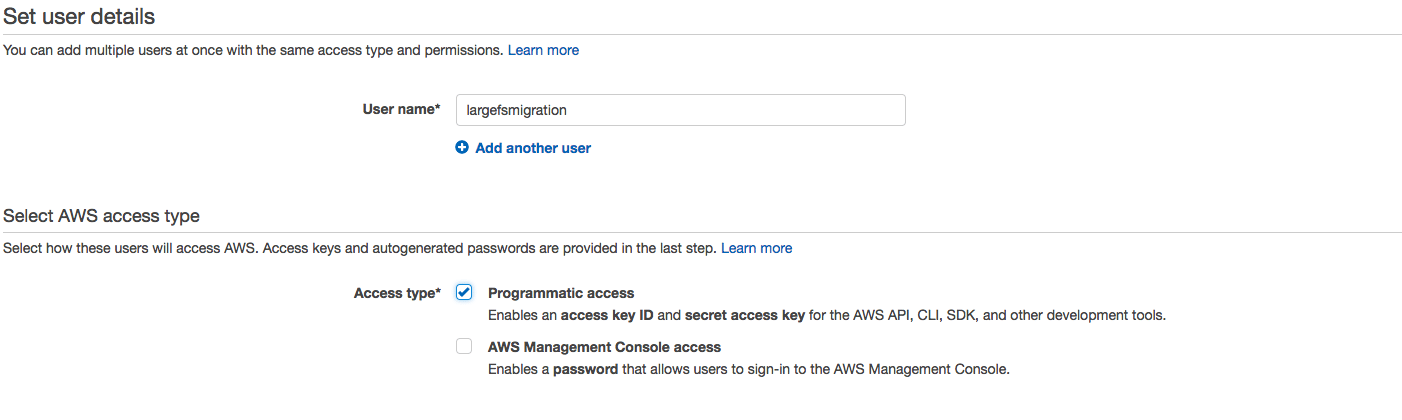The image size is (1402, 420).
Task: Click the Programmatic access label
Action: (561, 293)
